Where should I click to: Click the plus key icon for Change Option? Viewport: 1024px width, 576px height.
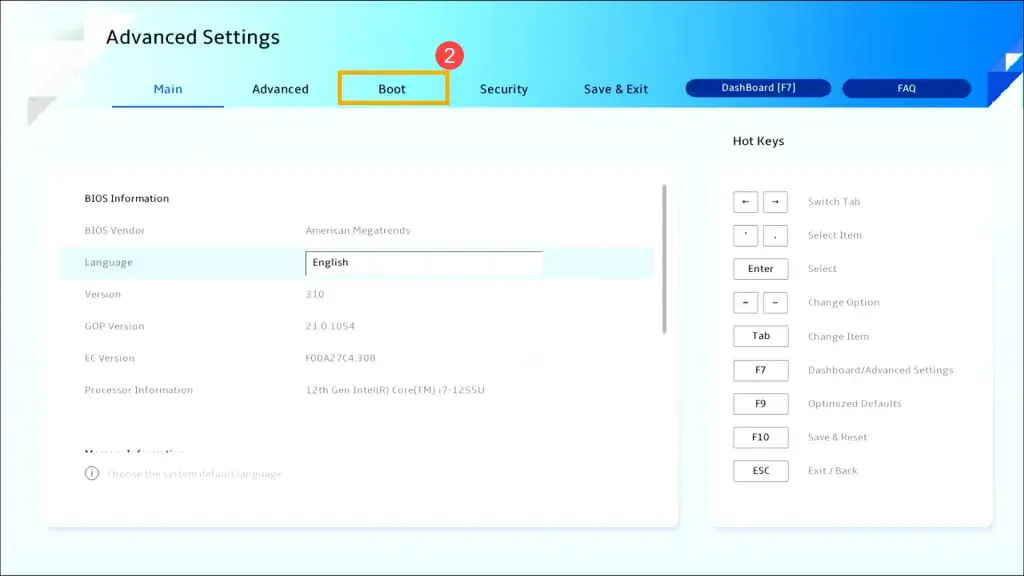point(745,303)
